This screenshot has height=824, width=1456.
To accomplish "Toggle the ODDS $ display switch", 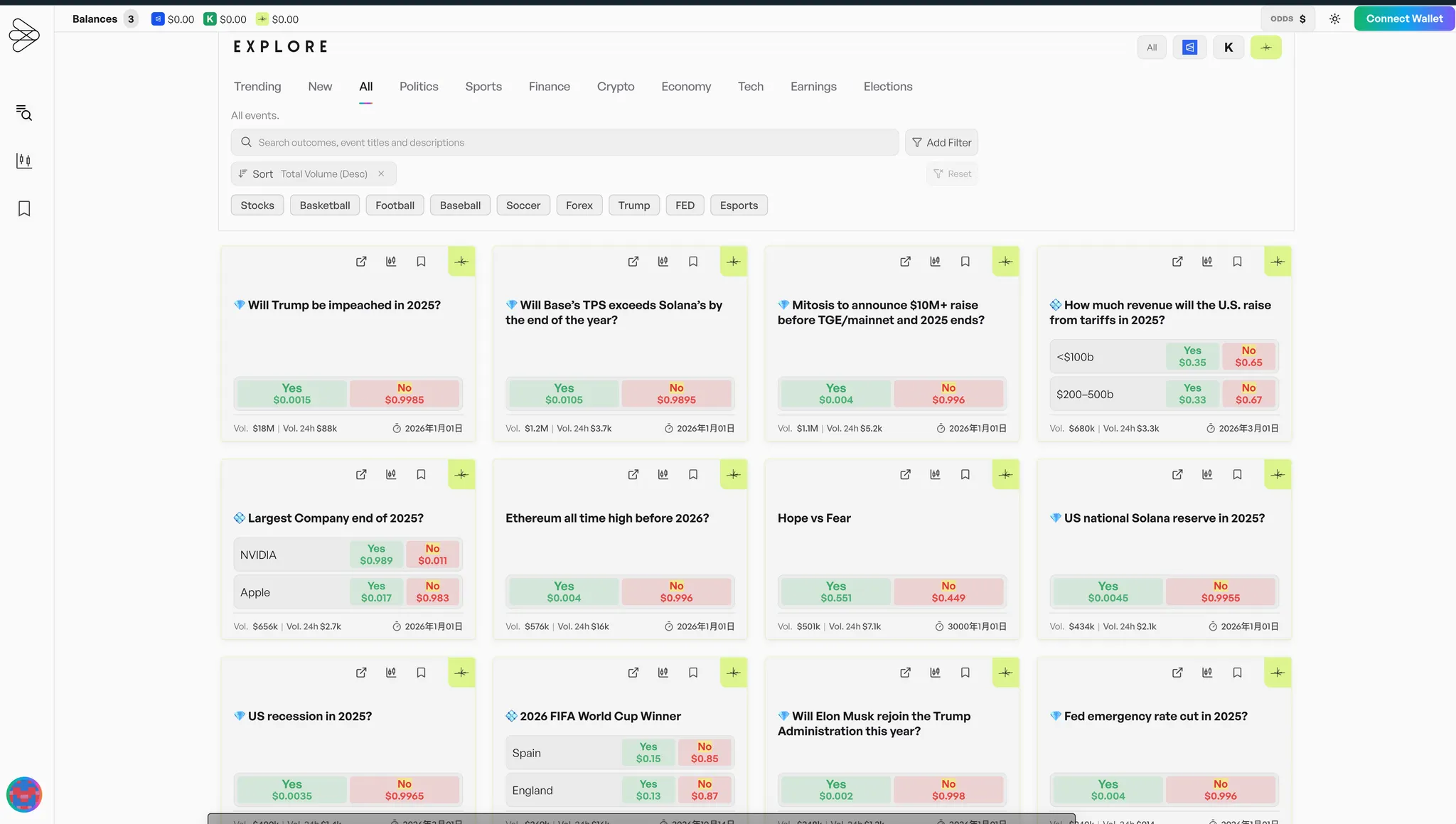I will [1288, 19].
